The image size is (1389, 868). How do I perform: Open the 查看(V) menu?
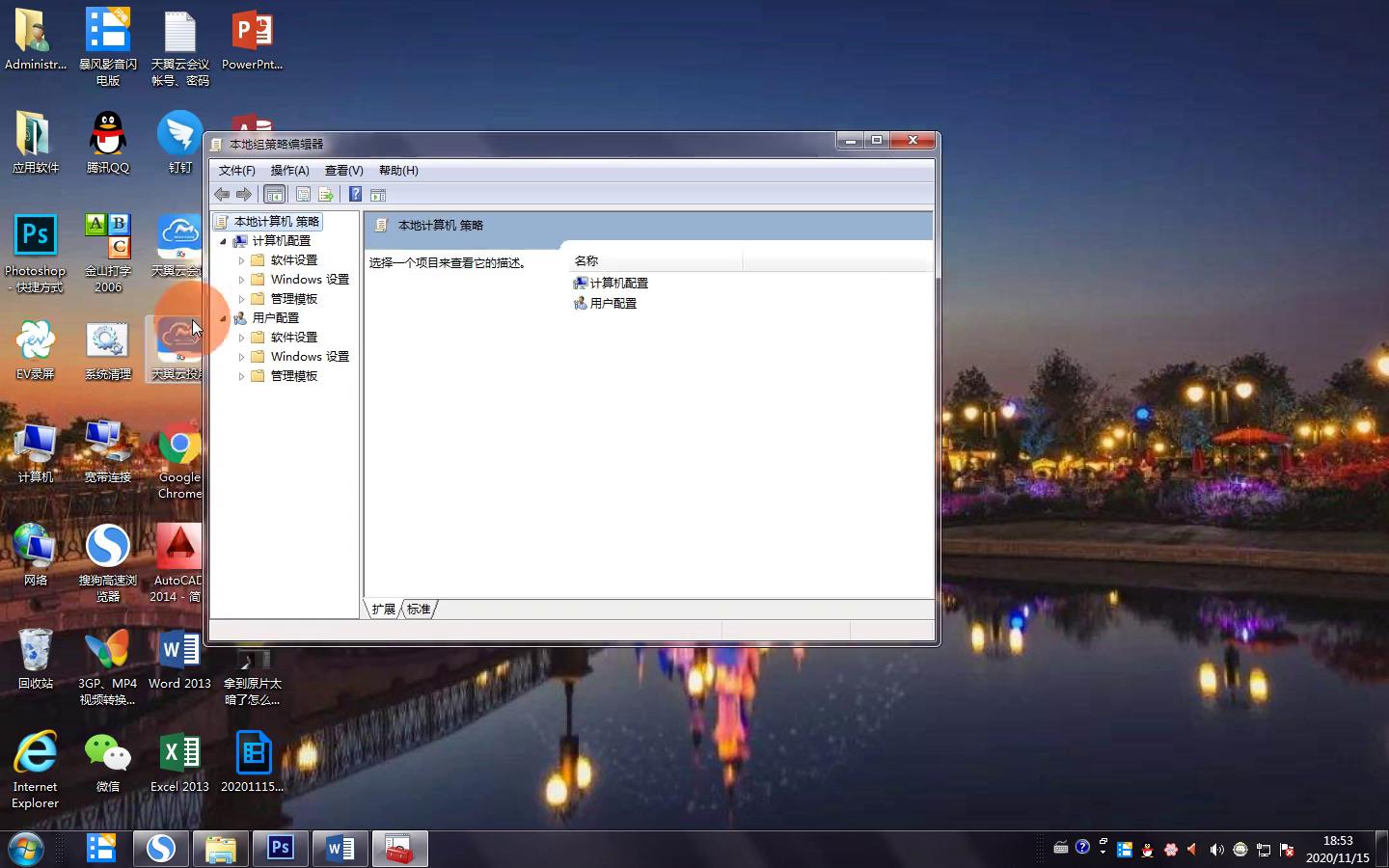(343, 171)
